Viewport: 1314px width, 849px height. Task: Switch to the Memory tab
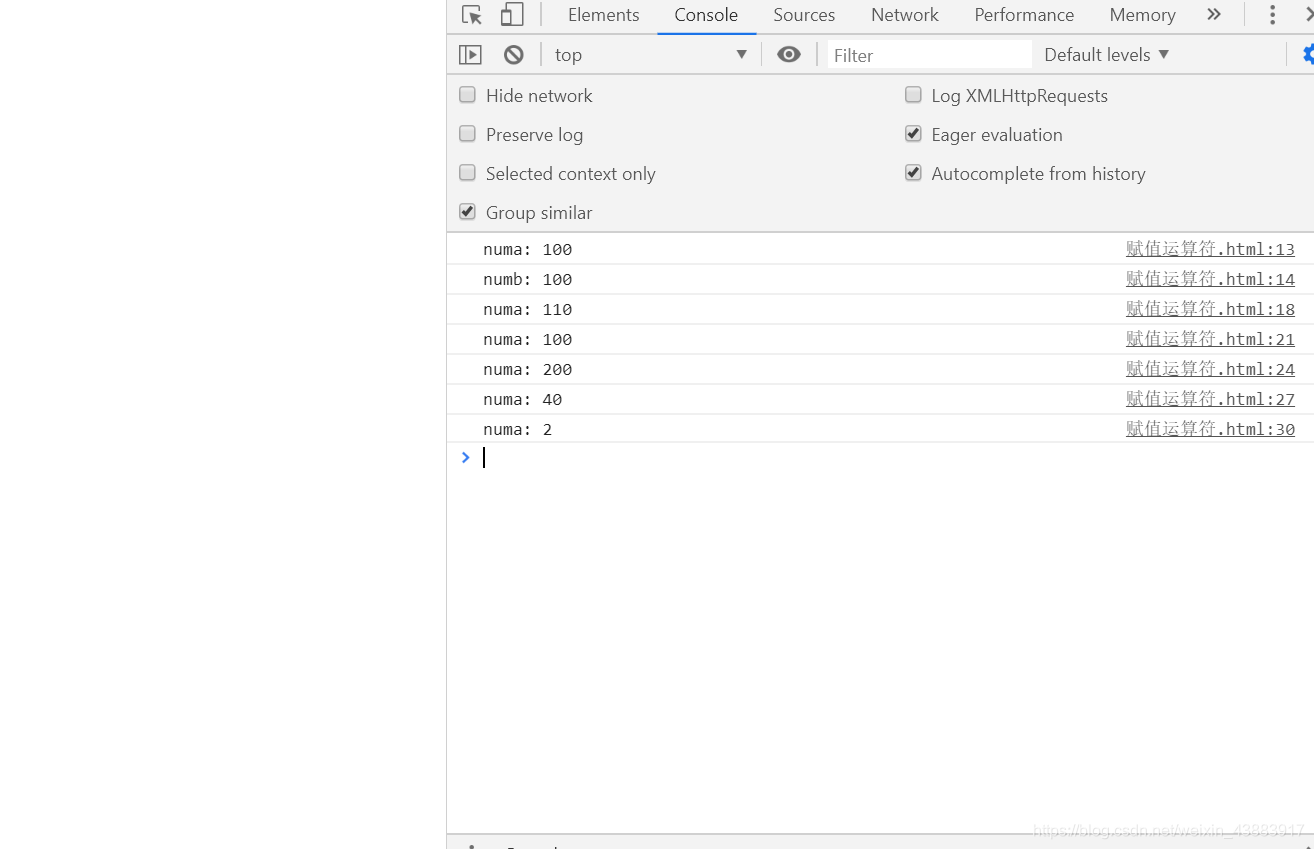[x=1142, y=15]
